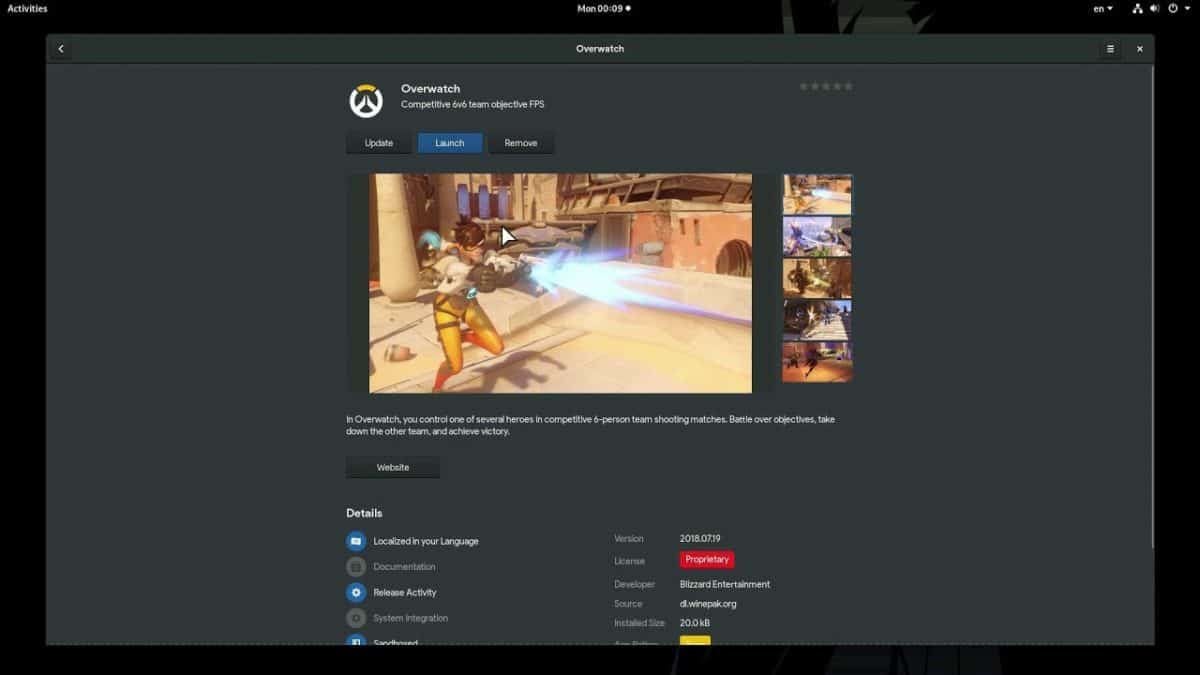Select the fifth screenshot thumbnail
This screenshot has height=675, width=1200.
(x=817, y=362)
